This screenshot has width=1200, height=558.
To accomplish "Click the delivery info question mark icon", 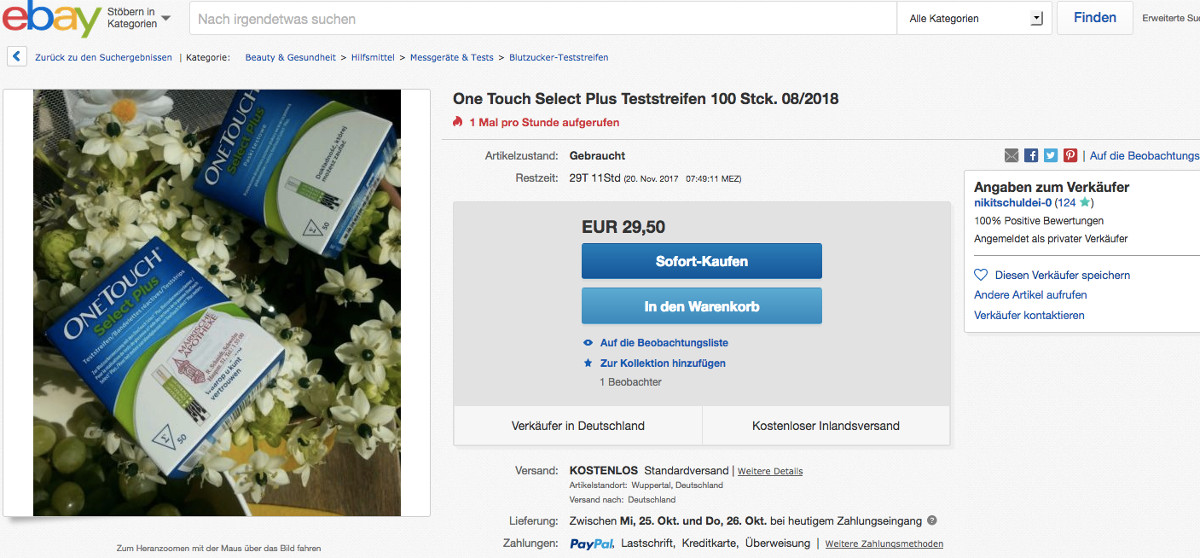I will point(932,521).
